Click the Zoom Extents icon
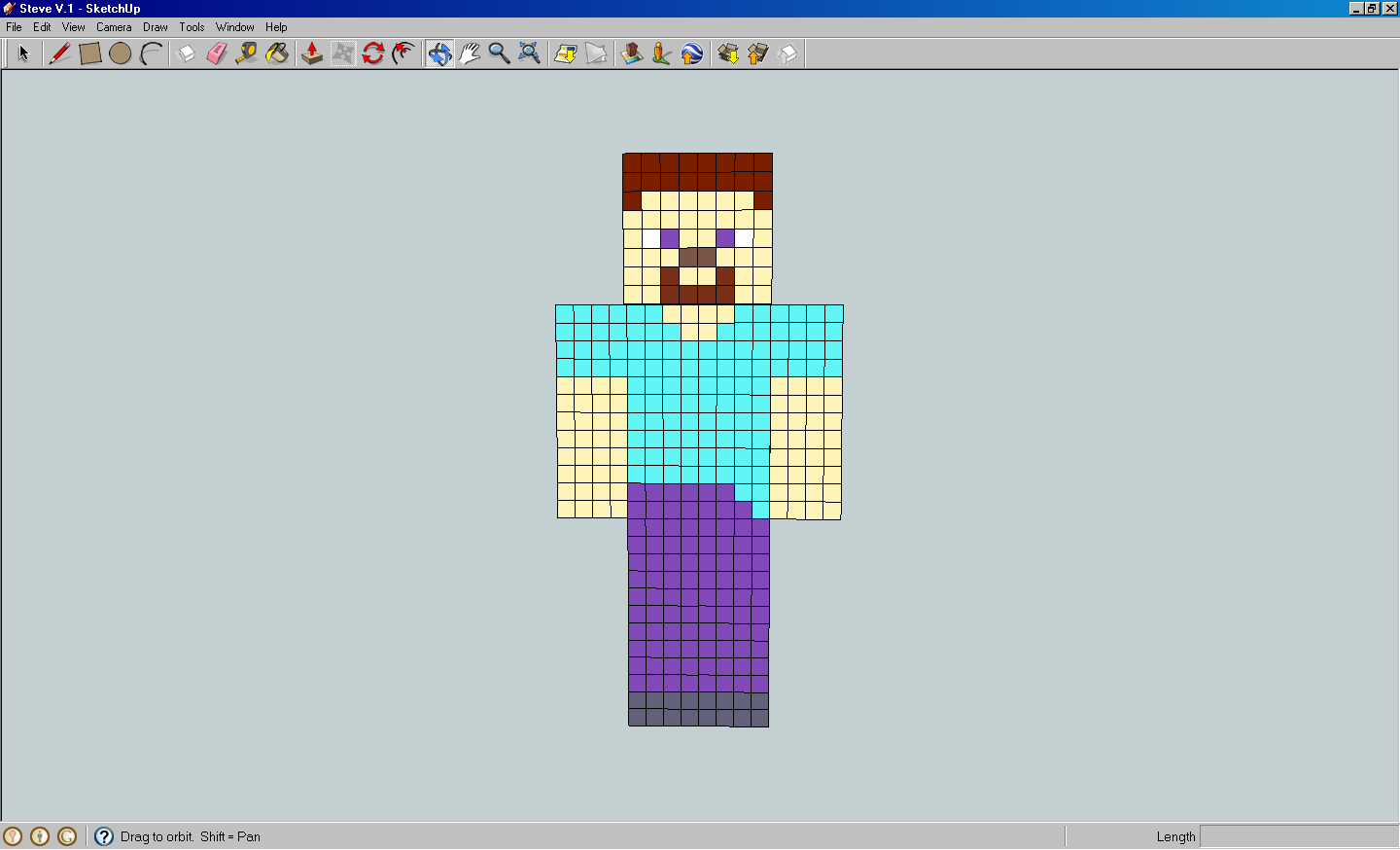The width and height of the screenshot is (1400, 850). coord(530,53)
